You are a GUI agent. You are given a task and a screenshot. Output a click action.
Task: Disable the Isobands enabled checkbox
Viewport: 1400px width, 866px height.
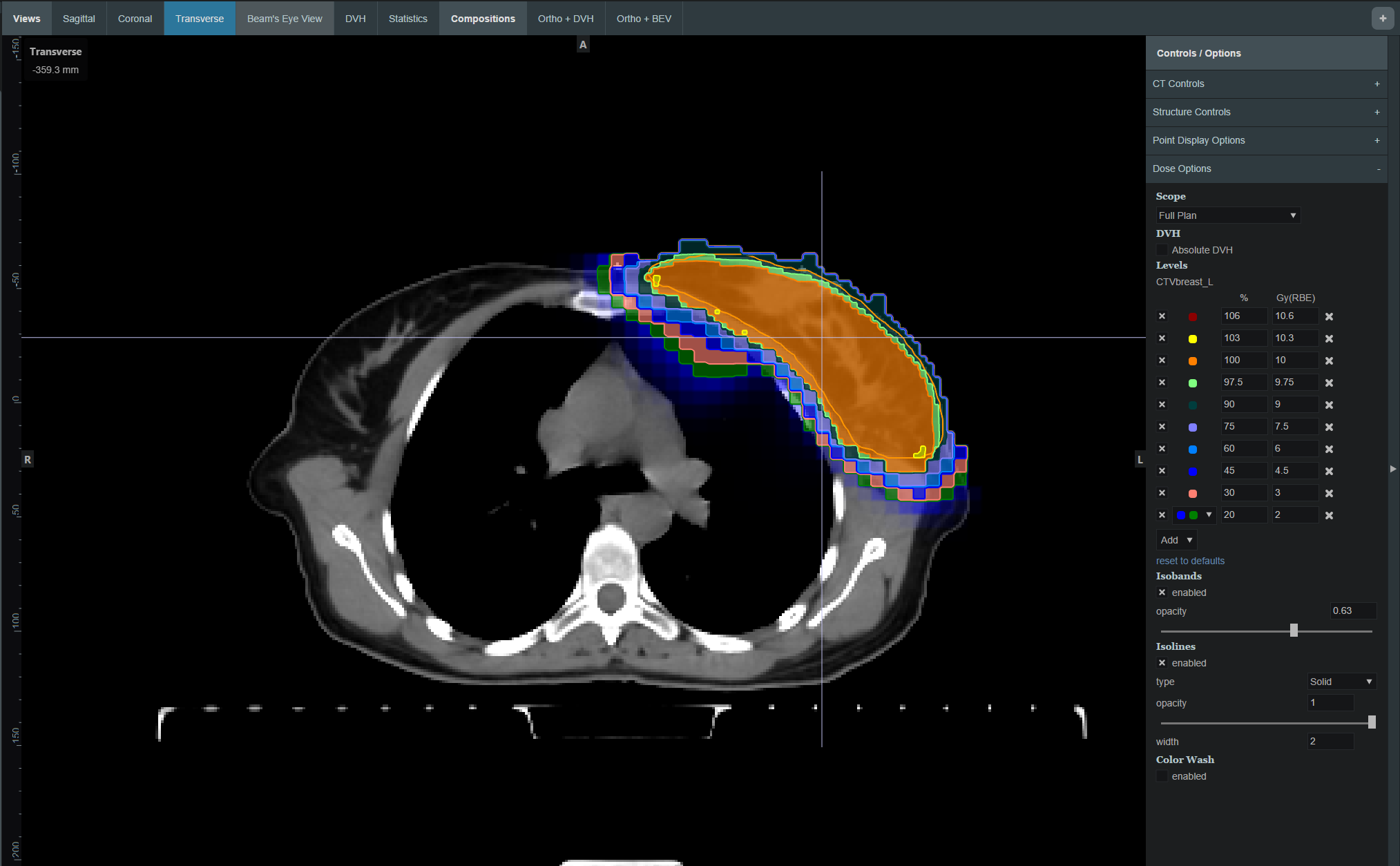pyautogui.click(x=1162, y=593)
